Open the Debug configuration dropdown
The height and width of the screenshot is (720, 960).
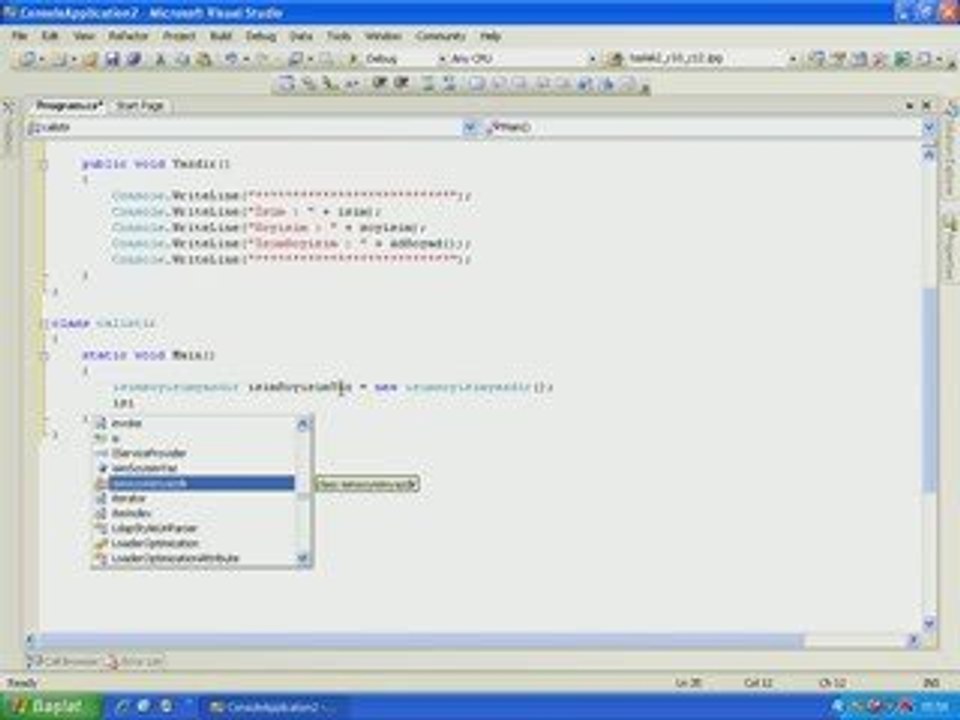(x=442, y=59)
